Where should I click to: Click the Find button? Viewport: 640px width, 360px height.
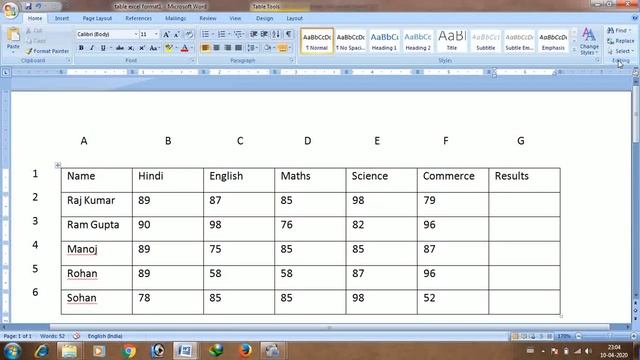(x=619, y=31)
